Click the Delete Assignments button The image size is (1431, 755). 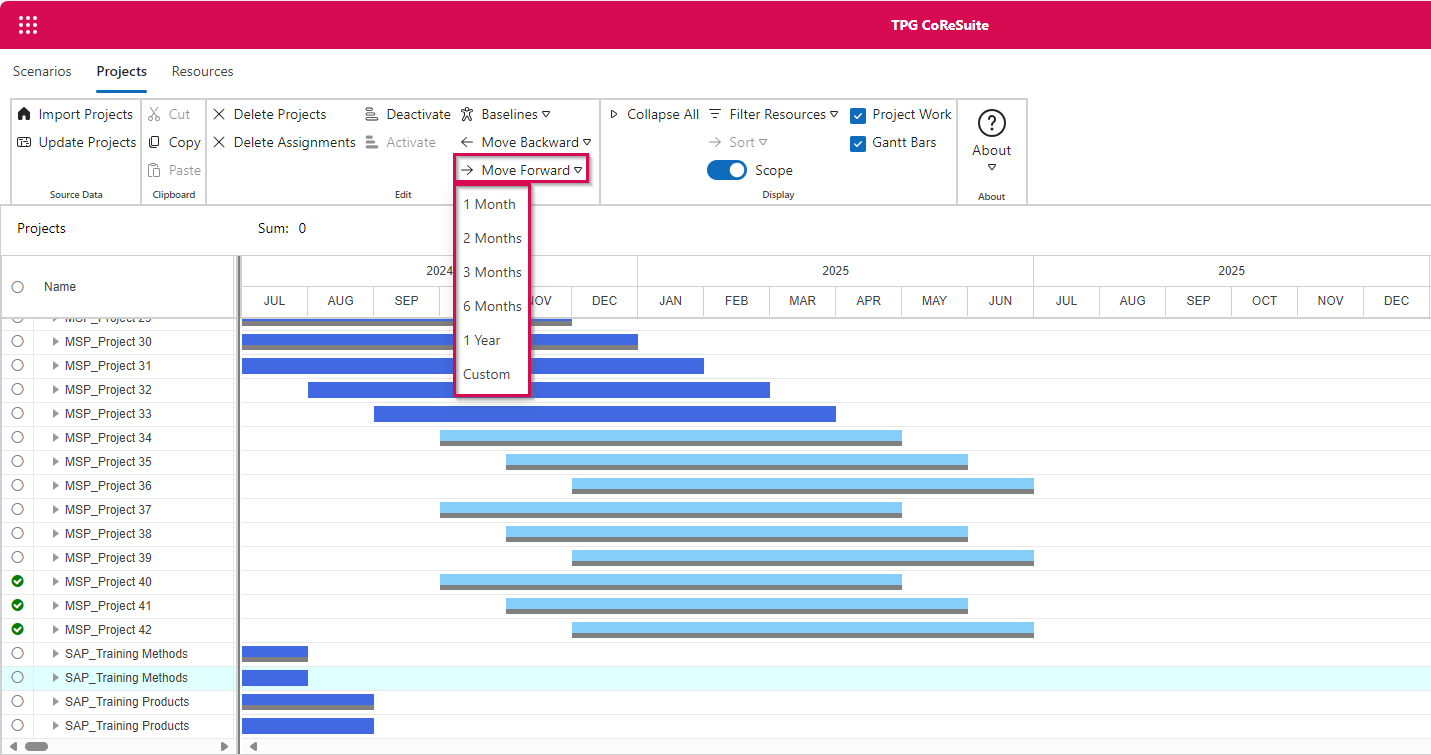(x=284, y=142)
